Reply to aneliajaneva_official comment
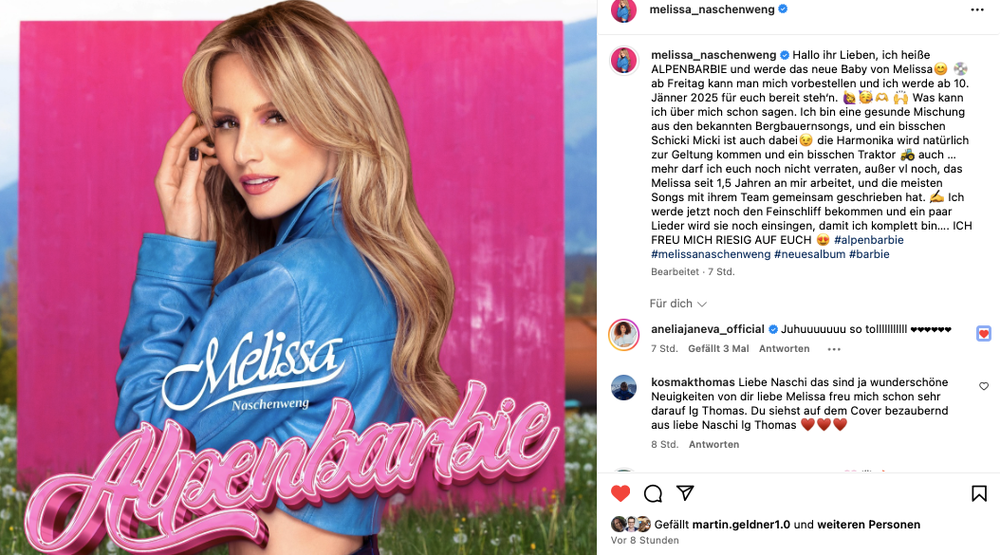Screen dimensions: 1000x555 tap(784, 349)
